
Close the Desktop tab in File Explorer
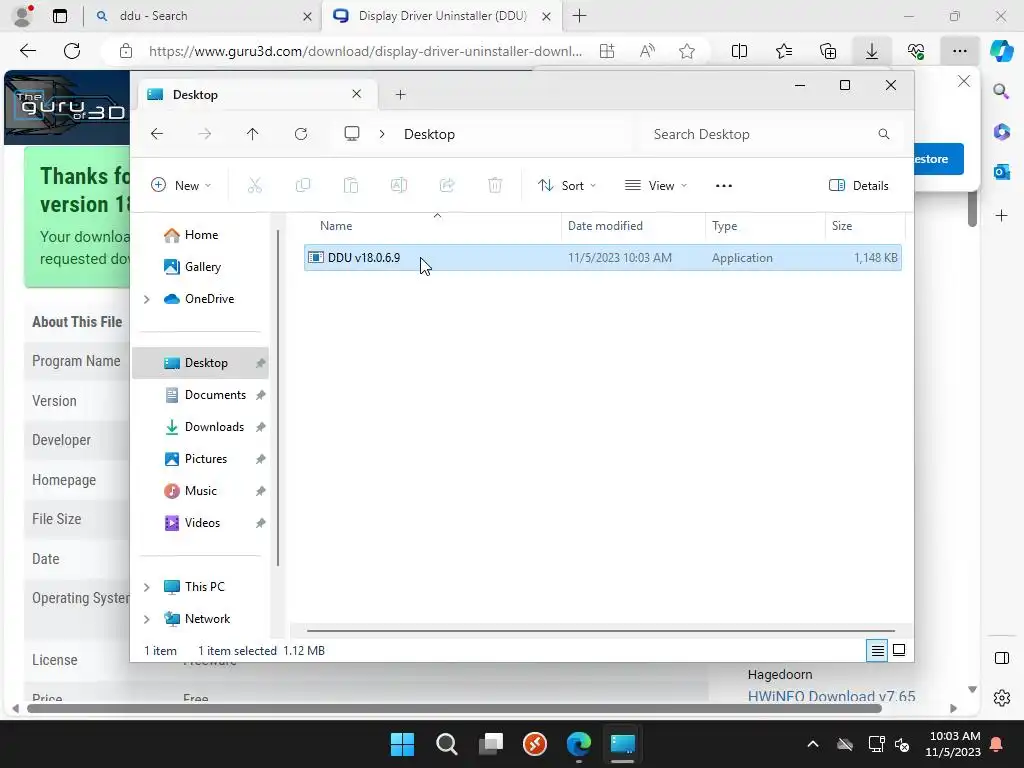tap(357, 94)
